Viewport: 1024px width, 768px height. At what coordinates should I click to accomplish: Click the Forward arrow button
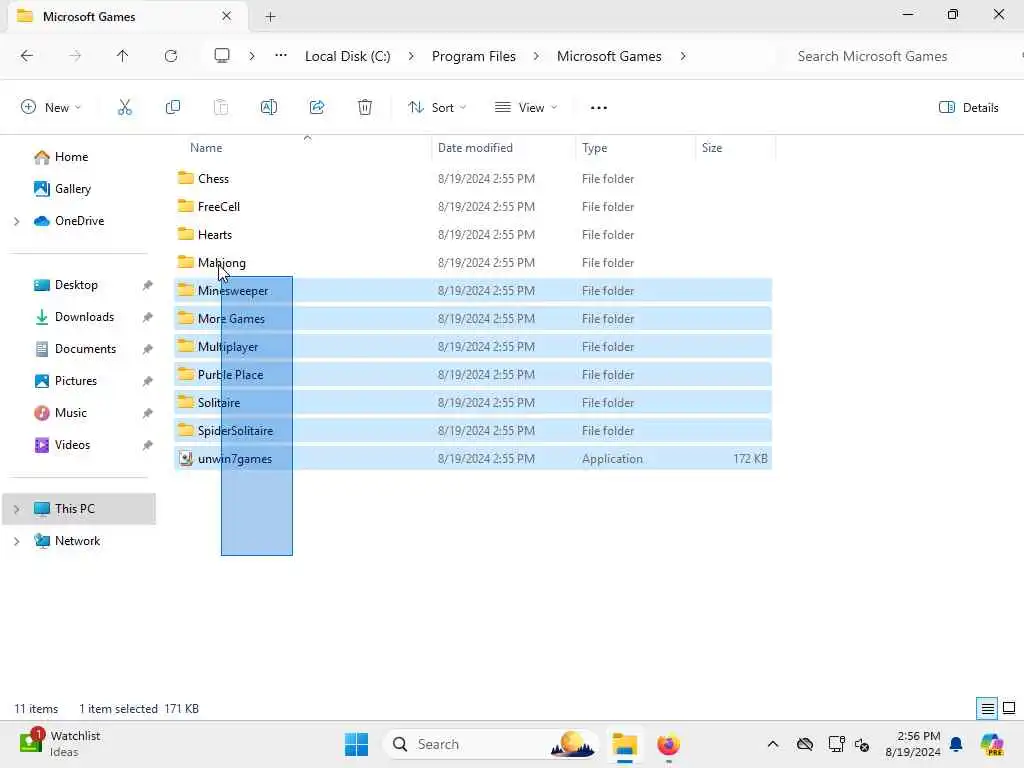click(x=75, y=56)
